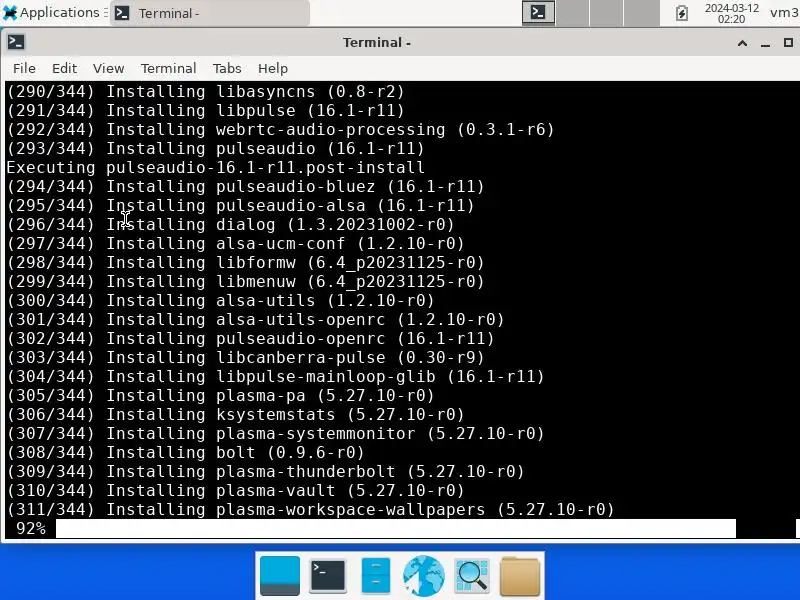Open the Terminal menu

(168, 68)
